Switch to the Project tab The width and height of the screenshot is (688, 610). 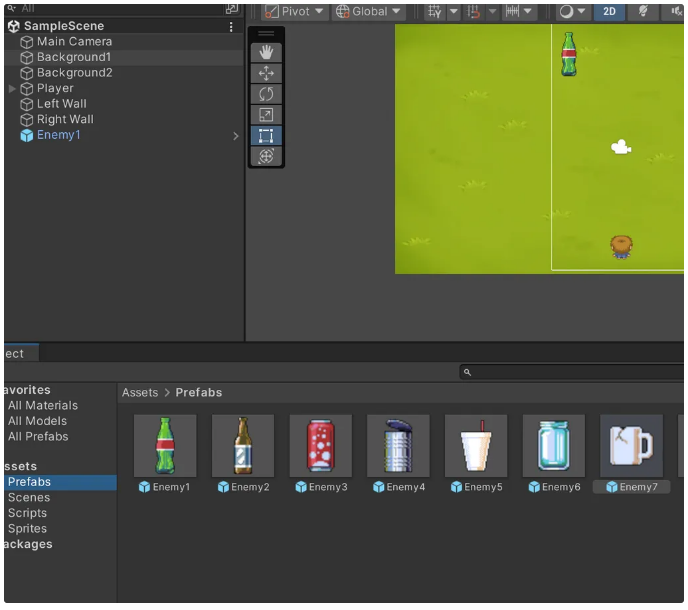coord(20,354)
